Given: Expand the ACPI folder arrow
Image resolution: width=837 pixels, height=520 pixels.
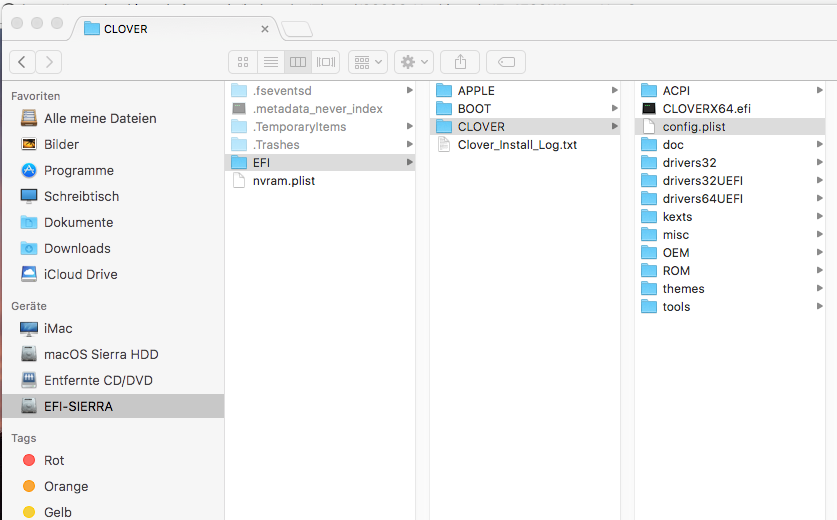Looking at the screenshot, I should tap(819, 90).
